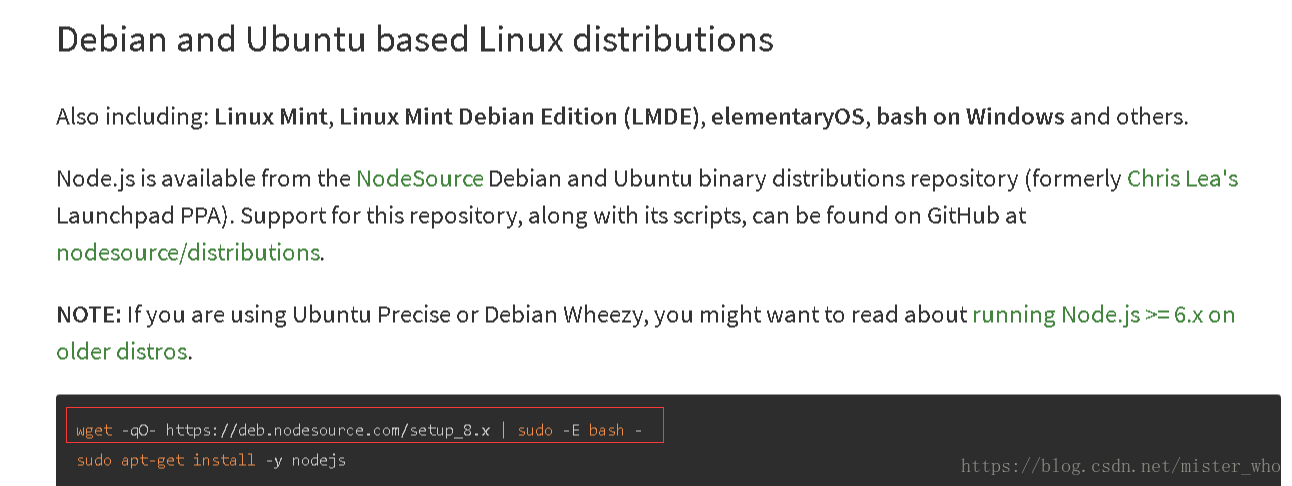The height and width of the screenshot is (486, 1292).
Task: Click the bold text 'elementaryOS'
Action: pos(789,117)
